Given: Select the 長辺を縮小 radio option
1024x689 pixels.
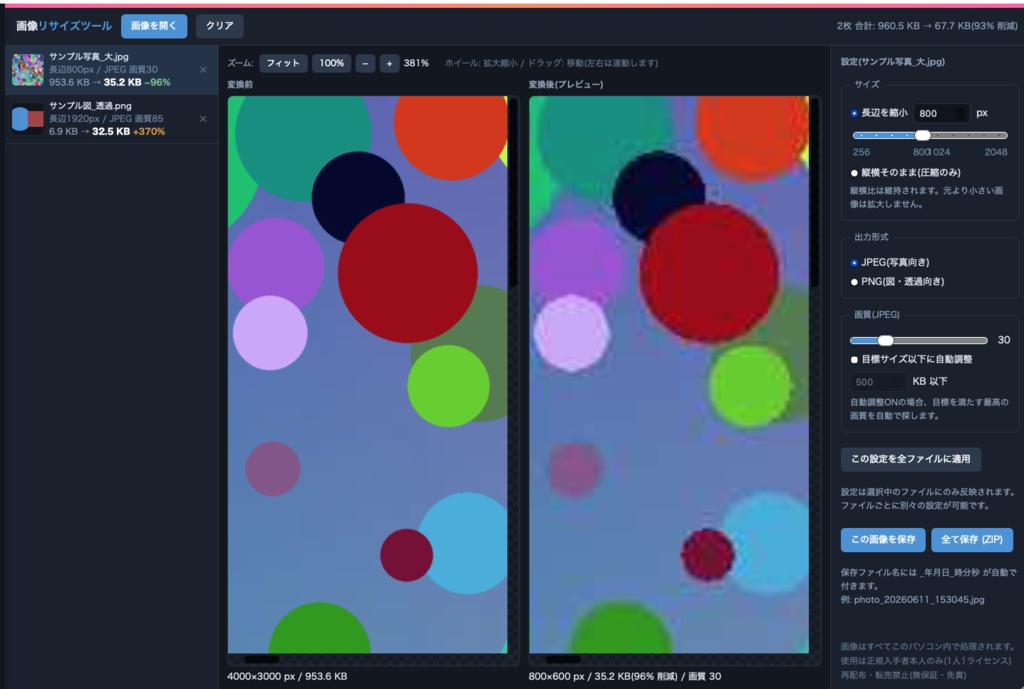Looking at the screenshot, I should click(x=854, y=113).
